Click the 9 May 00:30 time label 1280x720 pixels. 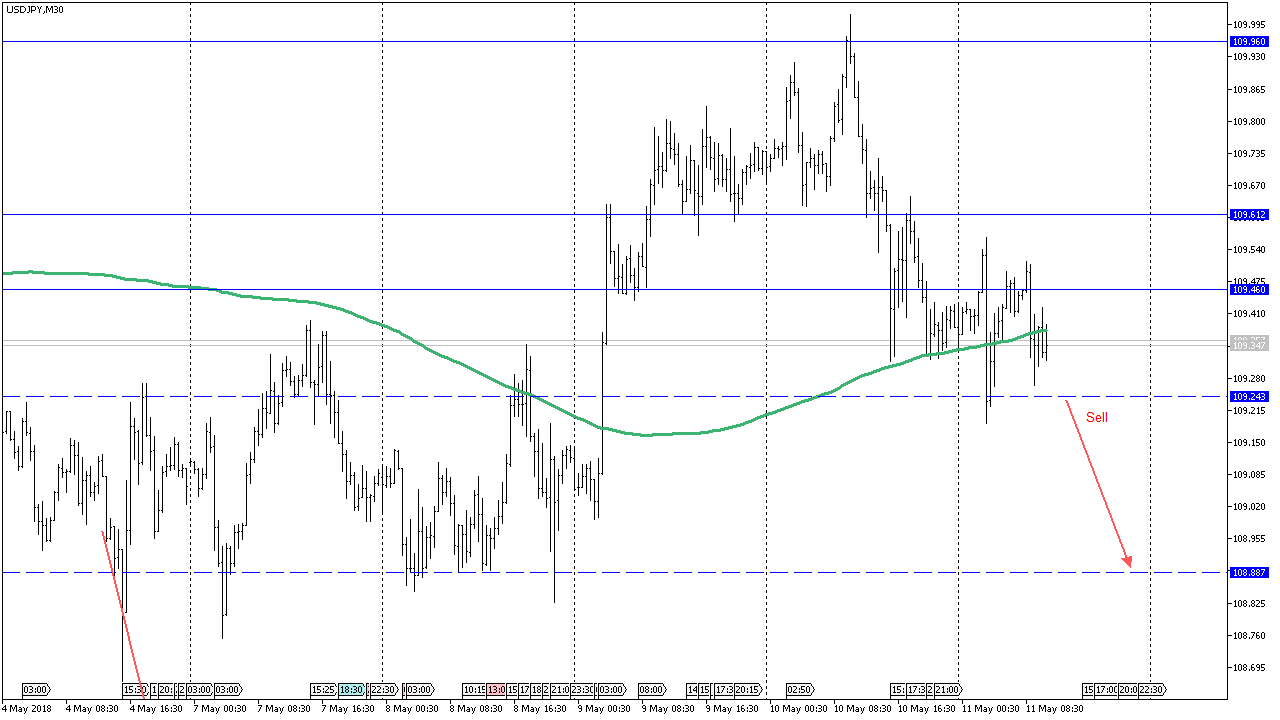tap(604, 708)
